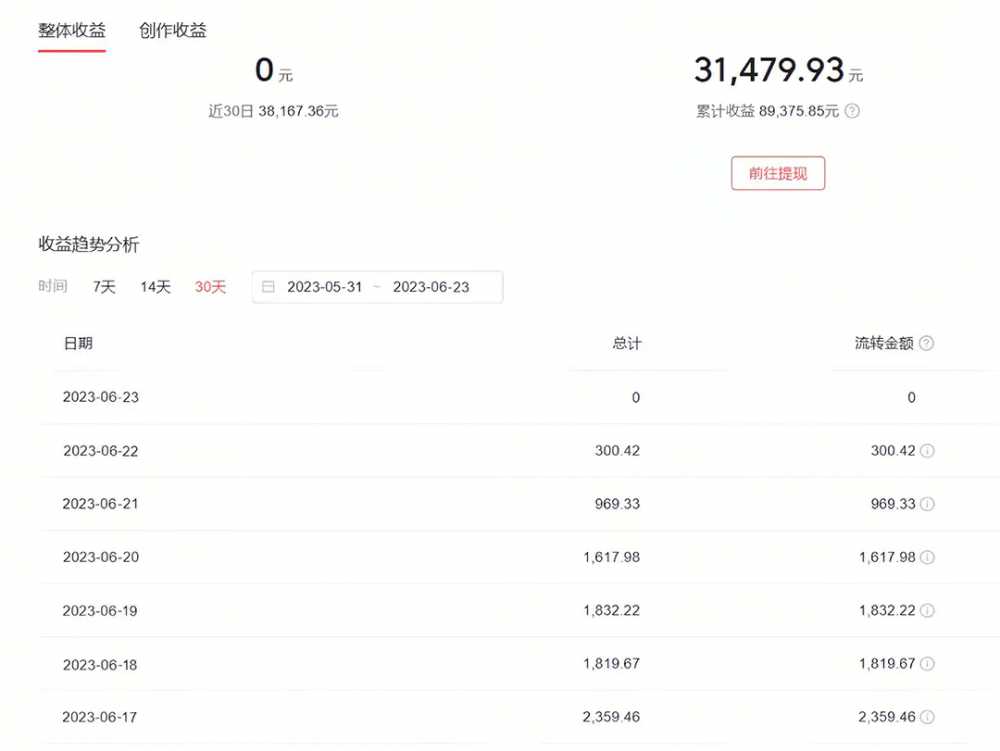Click info icon beside 1,819.67 amount

[927, 664]
